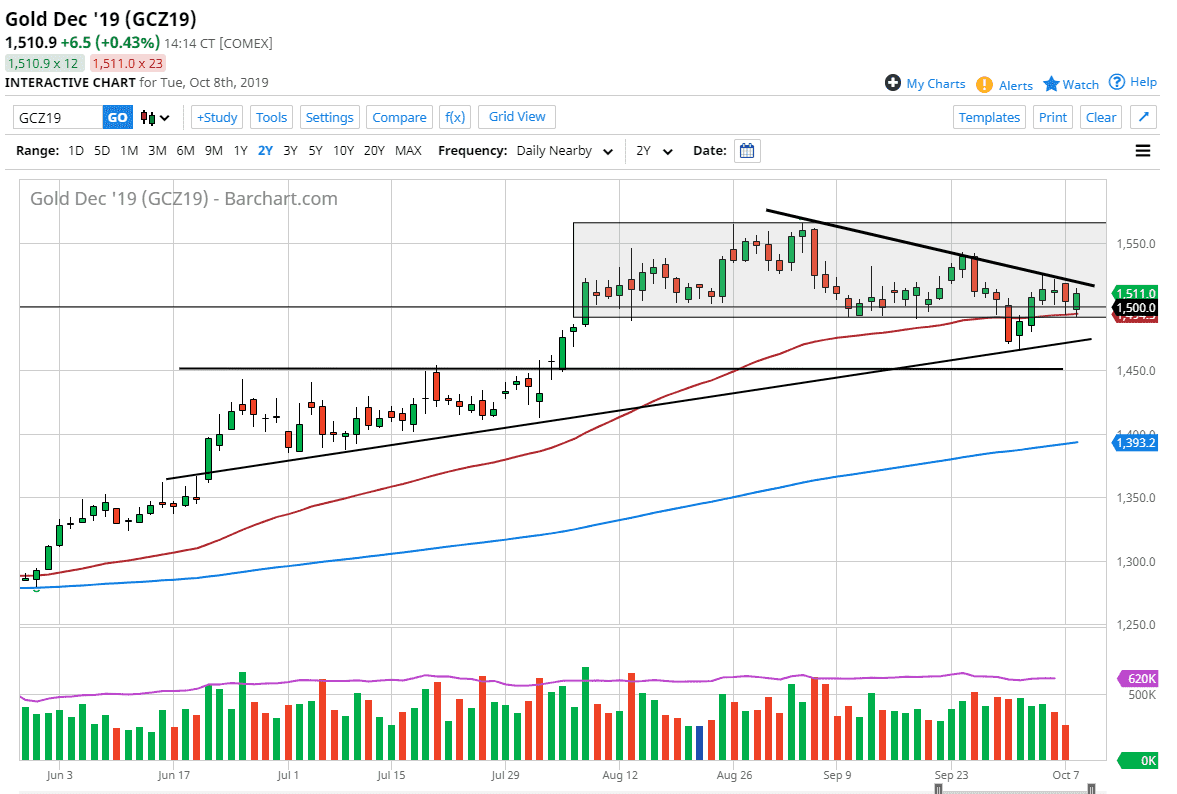Select the 1Y range
This screenshot has height=794, width=1177.
[x=239, y=150]
